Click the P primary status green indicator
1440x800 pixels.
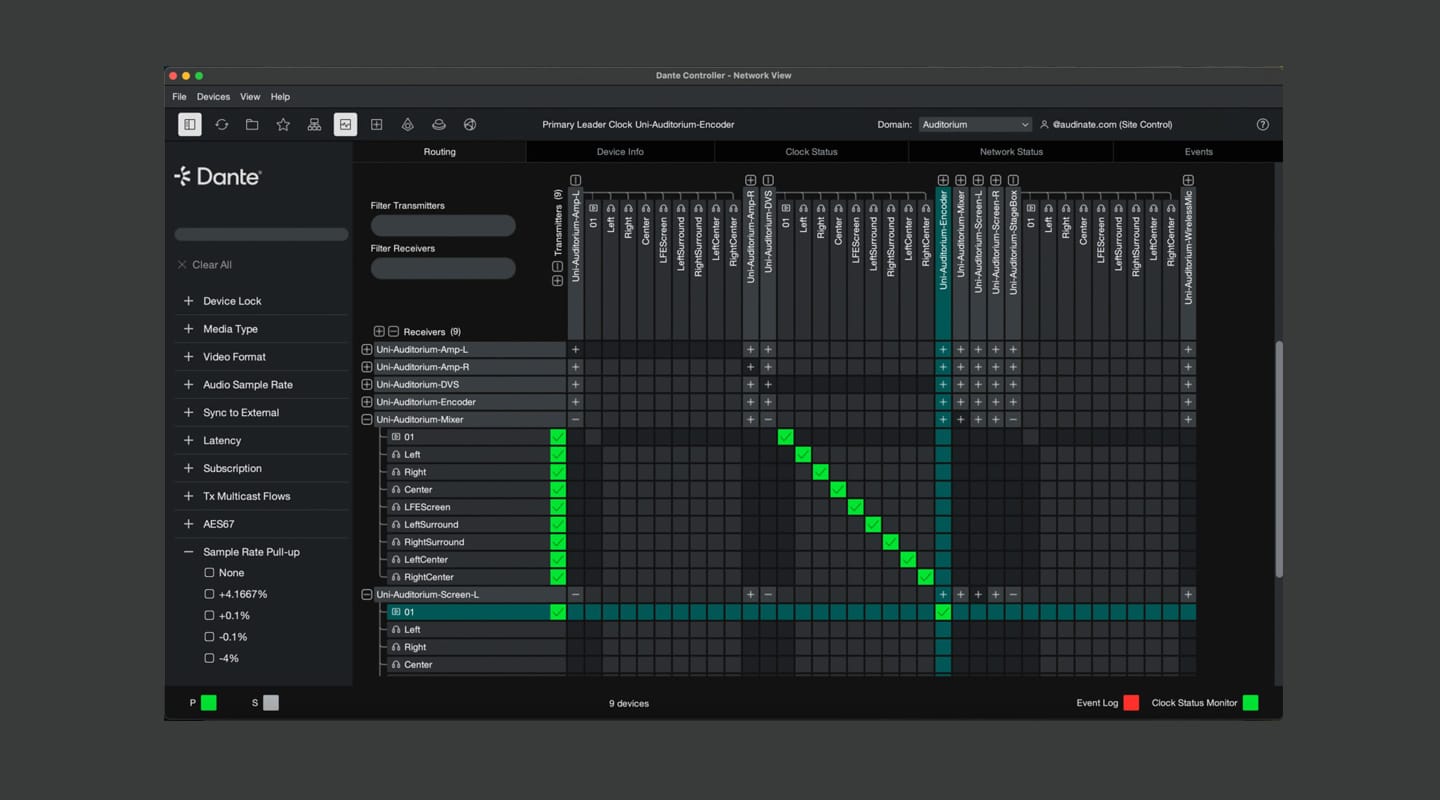(x=208, y=703)
